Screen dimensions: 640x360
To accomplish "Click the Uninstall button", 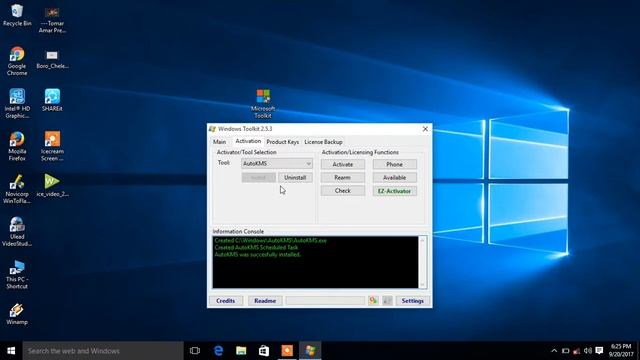I will coord(295,178).
